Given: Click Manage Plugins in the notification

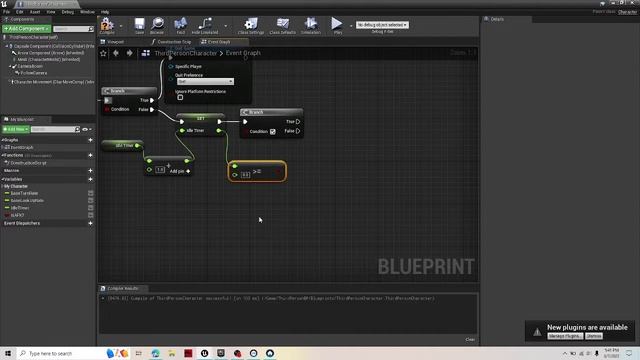Looking at the screenshot, I should pyautogui.click(x=565, y=336).
